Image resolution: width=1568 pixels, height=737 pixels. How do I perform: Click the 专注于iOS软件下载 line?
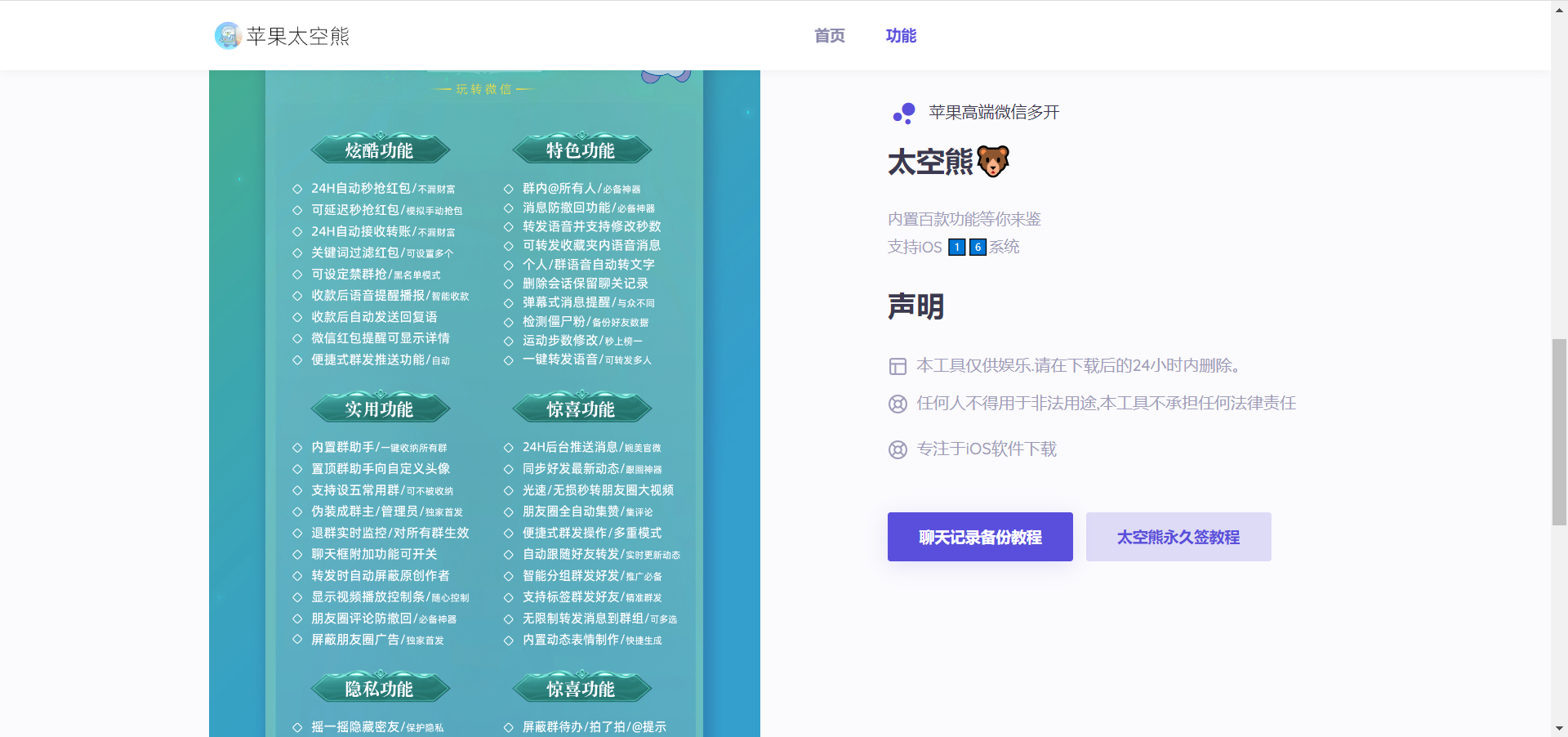(987, 449)
